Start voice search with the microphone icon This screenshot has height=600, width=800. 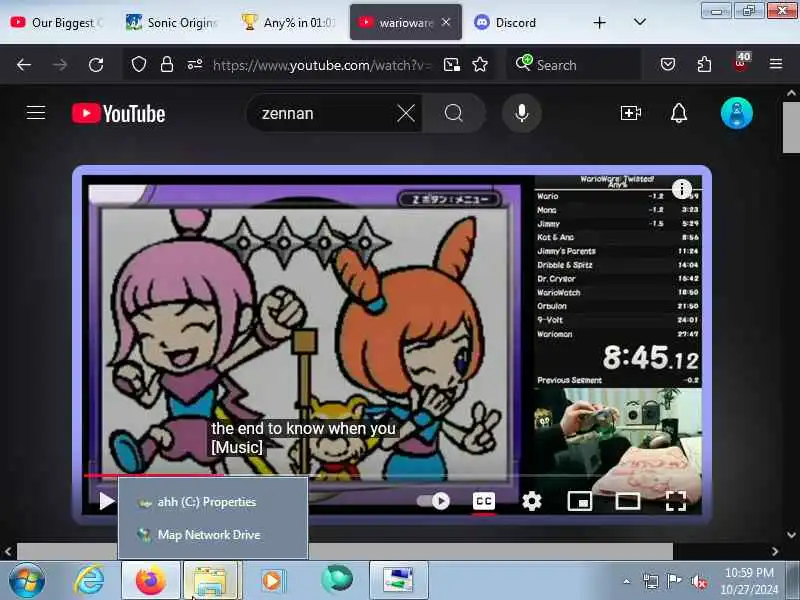[x=521, y=113]
